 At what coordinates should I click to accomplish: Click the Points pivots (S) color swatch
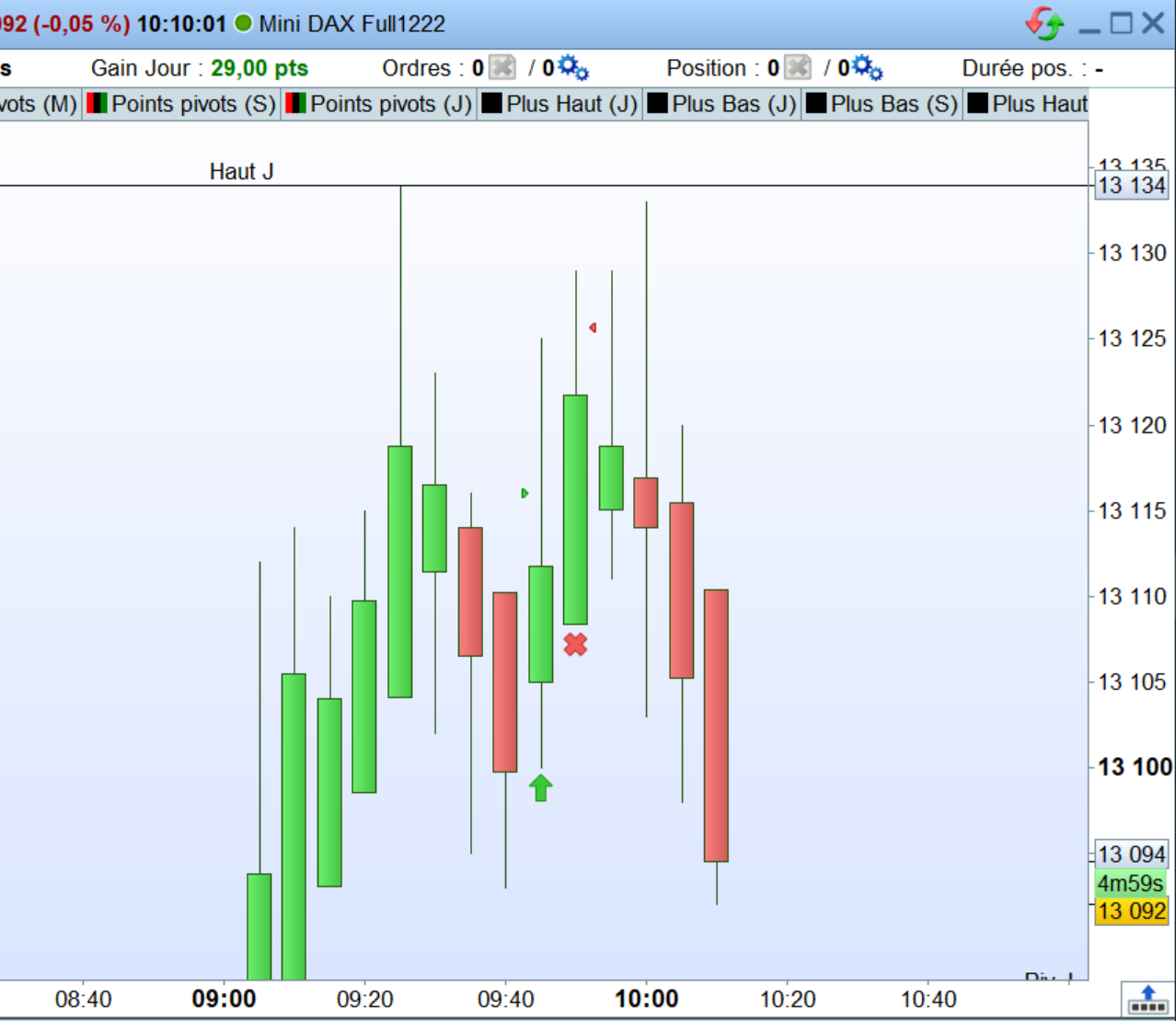pyautogui.click(x=98, y=104)
